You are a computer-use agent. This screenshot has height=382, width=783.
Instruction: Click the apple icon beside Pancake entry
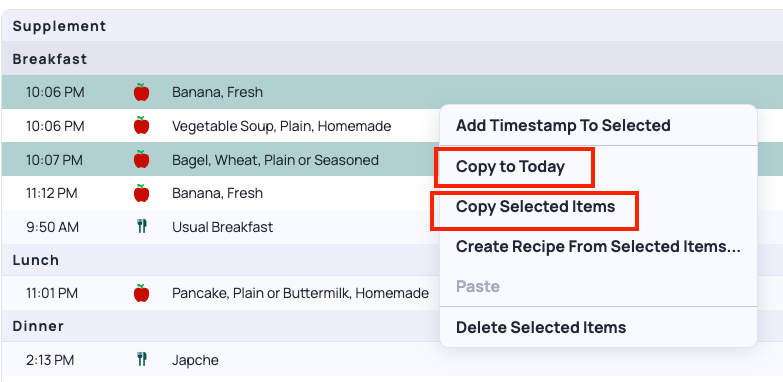141,293
